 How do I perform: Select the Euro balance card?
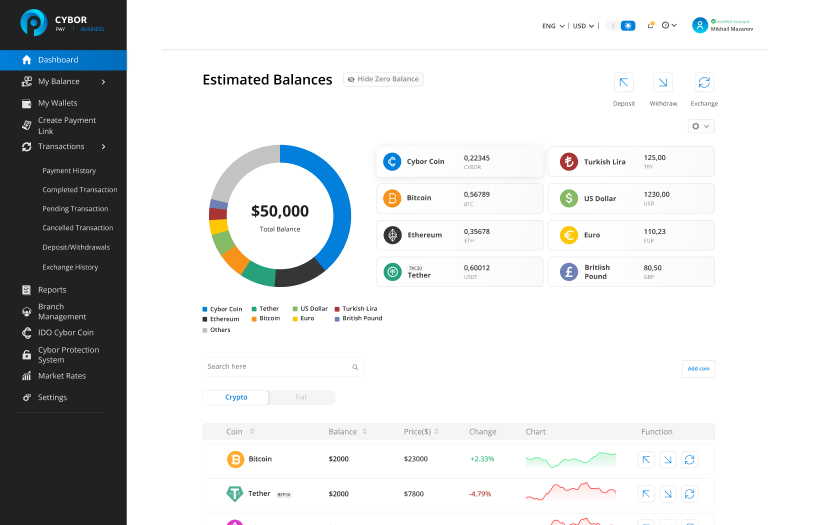tap(631, 235)
